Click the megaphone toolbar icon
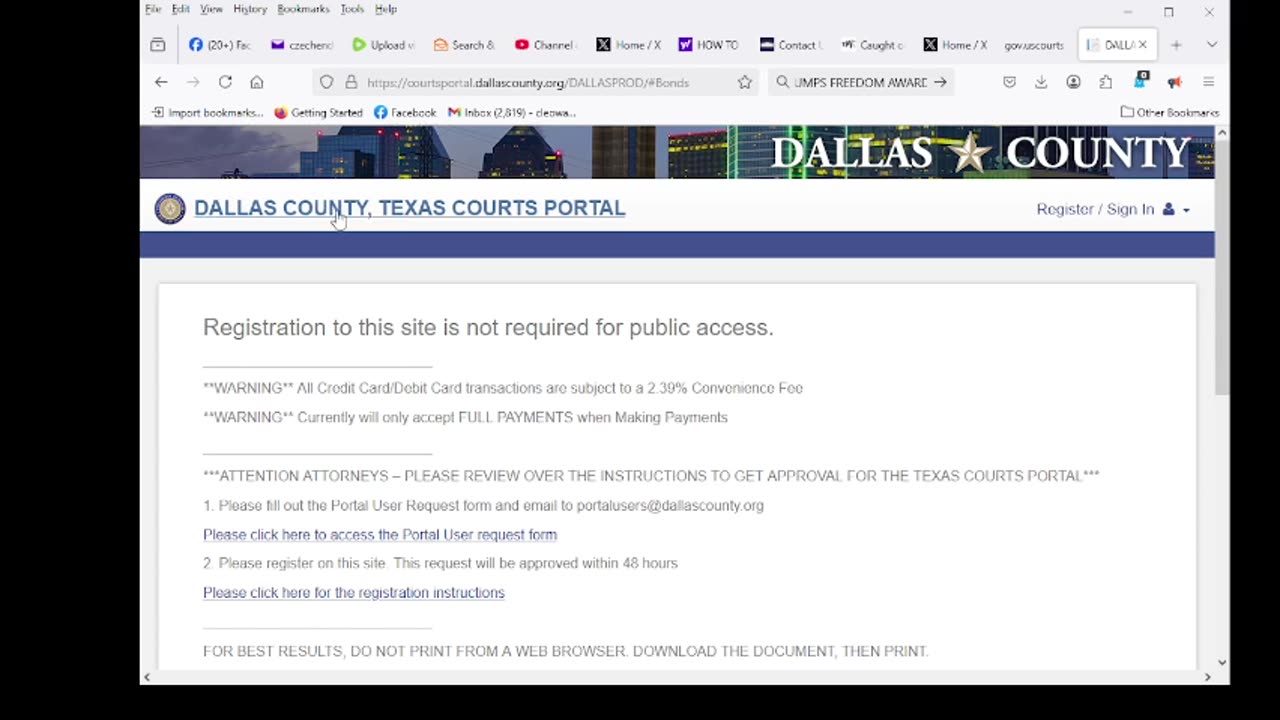The width and height of the screenshot is (1280, 720). point(1174,82)
